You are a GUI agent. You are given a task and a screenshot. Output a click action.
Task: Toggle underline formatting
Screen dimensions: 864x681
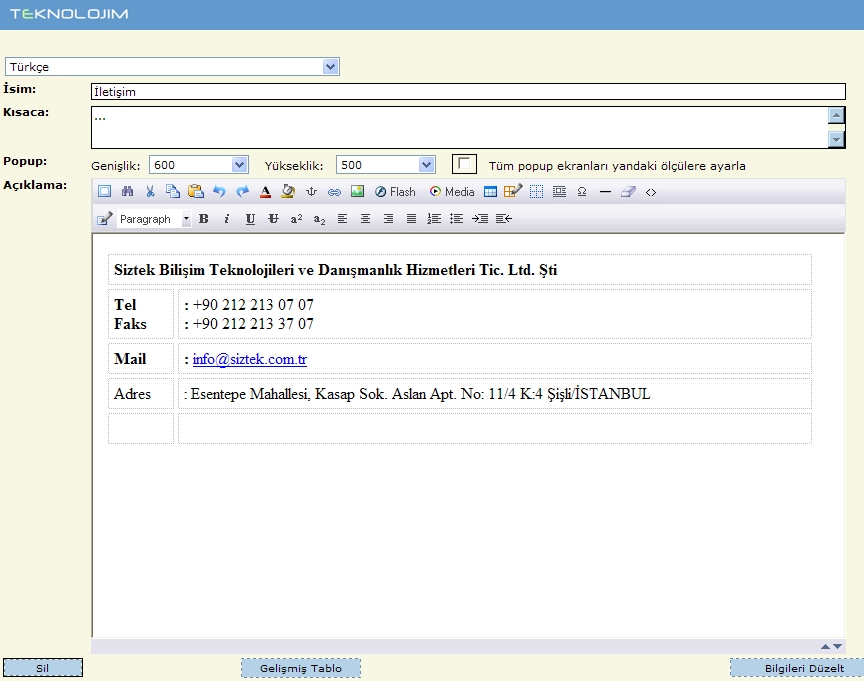tap(250, 219)
